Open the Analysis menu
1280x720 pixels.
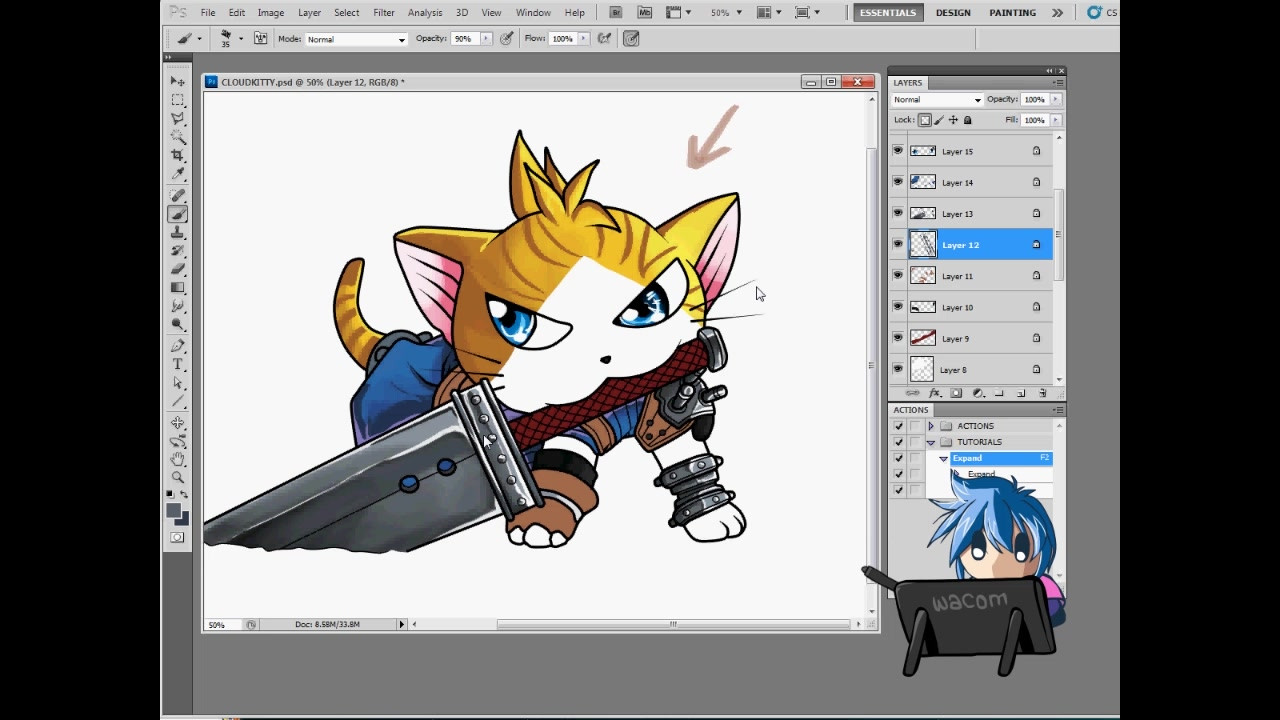tap(425, 12)
